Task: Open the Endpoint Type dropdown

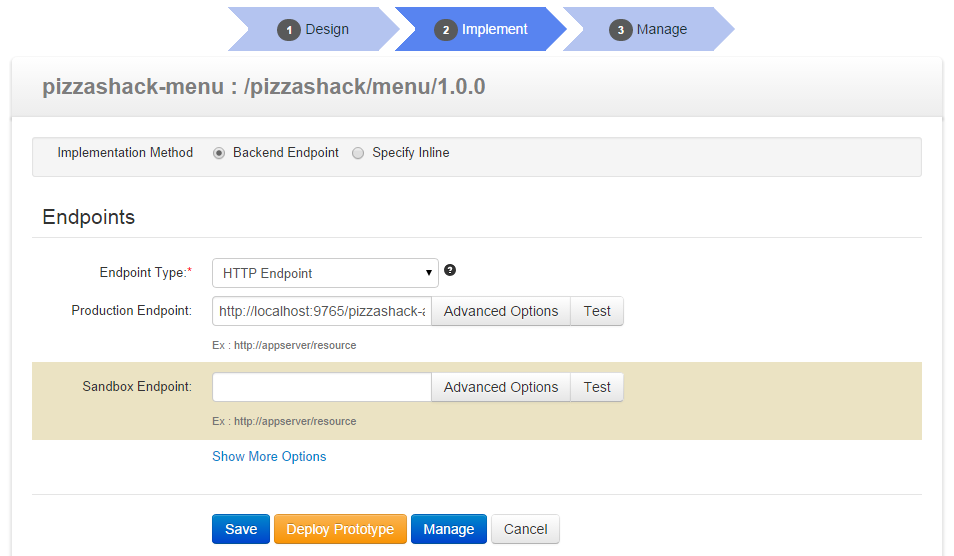Action: [325, 273]
